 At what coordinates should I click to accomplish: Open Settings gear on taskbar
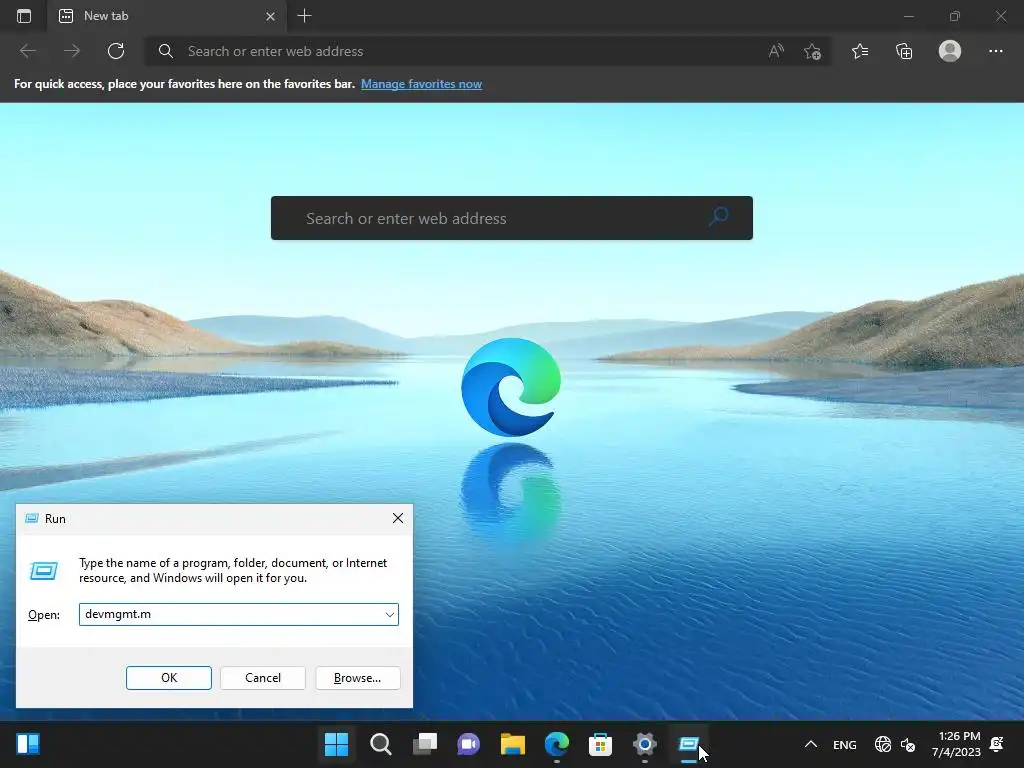point(645,744)
